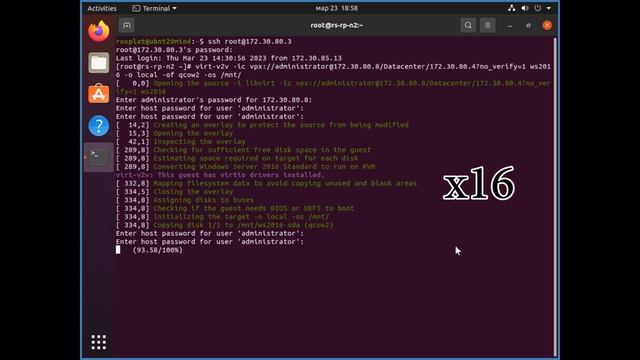The height and width of the screenshot is (360, 640).
Task: Click 'Closing the overlay' log line
Action: click(174, 192)
